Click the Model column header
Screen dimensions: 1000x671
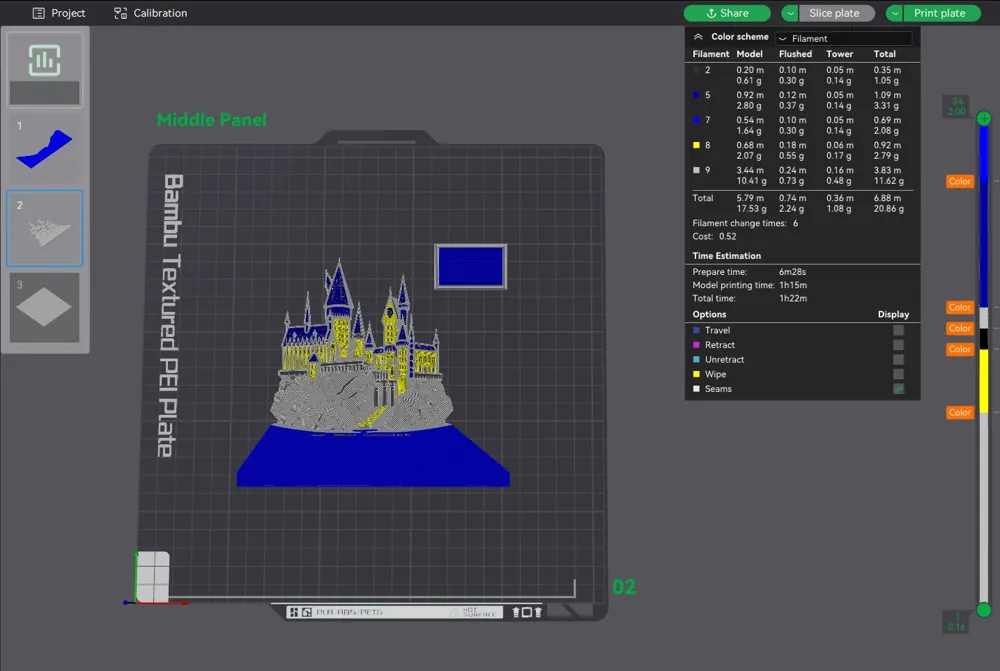[749, 54]
